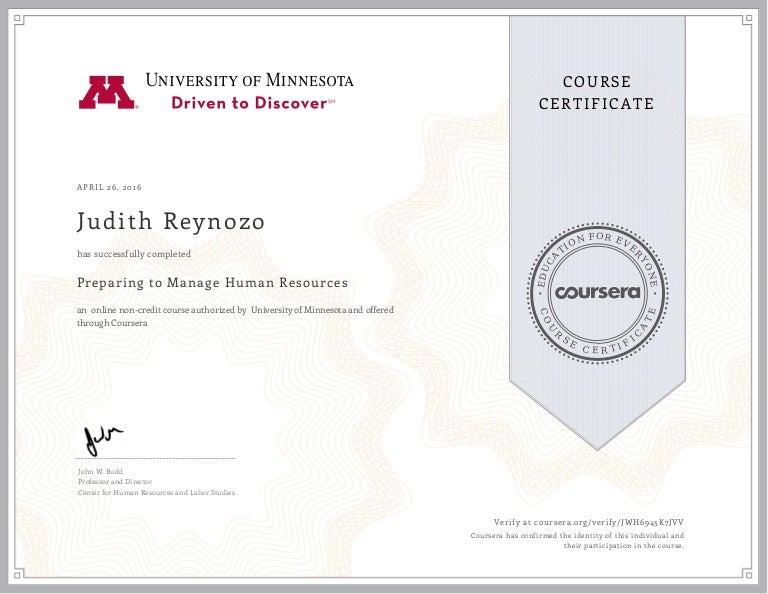Select the 'Driven to Discover' tagline
This screenshot has width=768, height=594.
click(x=249, y=103)
